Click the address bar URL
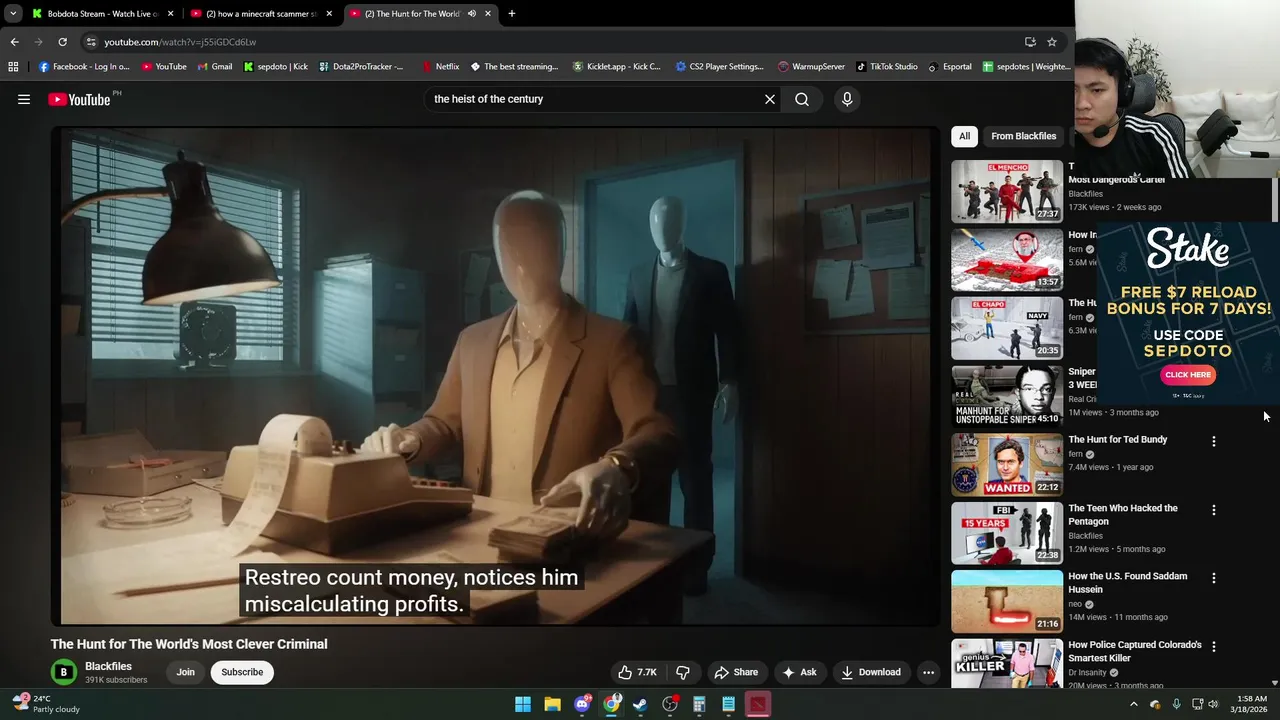Viewport: 1280px width, 720px height. coord(180,42)
